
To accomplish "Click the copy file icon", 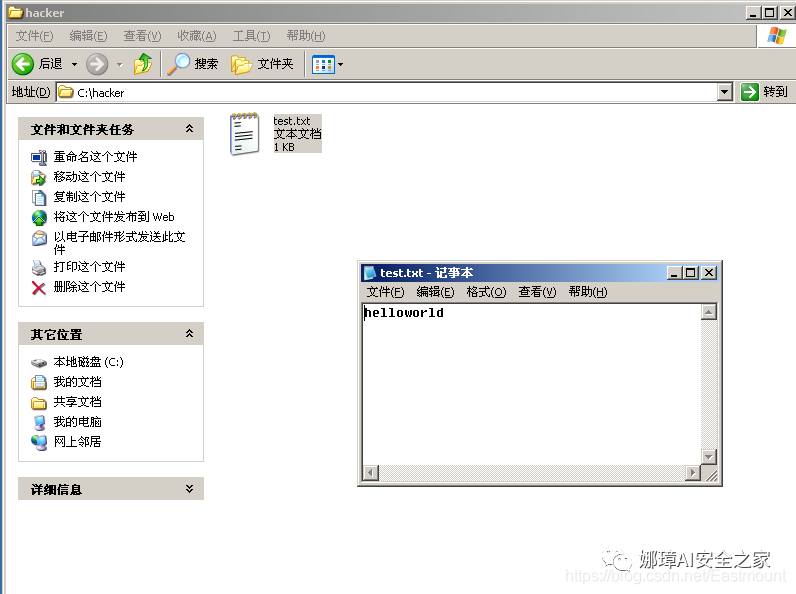I will 39,197.
